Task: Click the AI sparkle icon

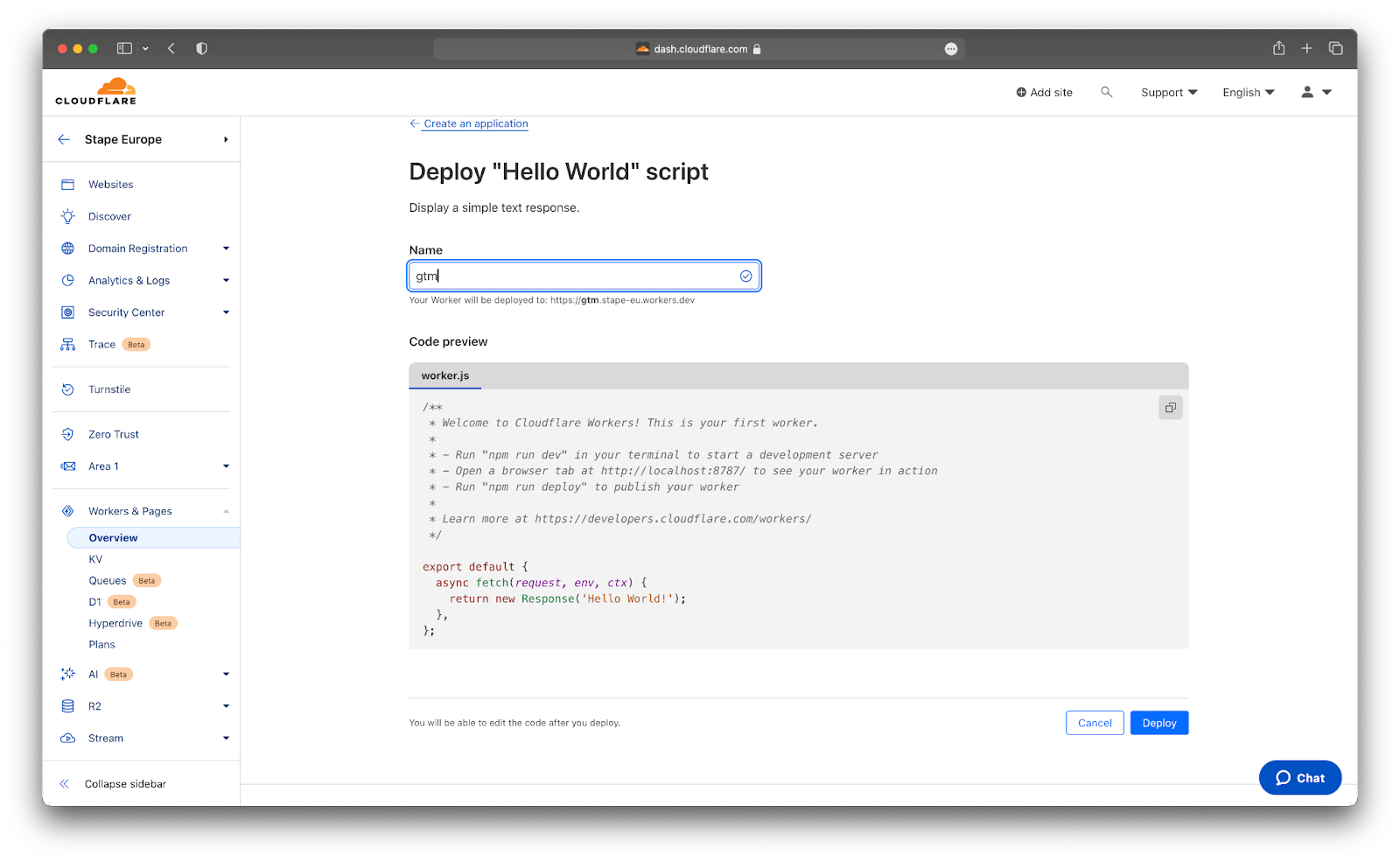Action: 67,674
